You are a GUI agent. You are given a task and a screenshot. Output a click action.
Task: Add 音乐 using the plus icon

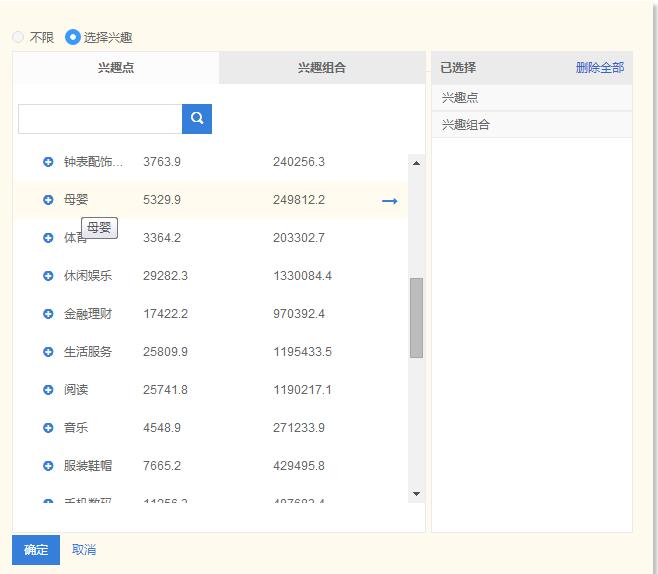coord(48,428)
